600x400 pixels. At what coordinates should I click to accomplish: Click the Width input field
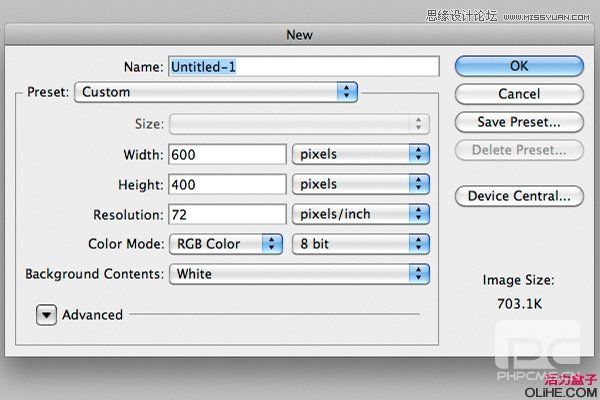click(227, 154)
